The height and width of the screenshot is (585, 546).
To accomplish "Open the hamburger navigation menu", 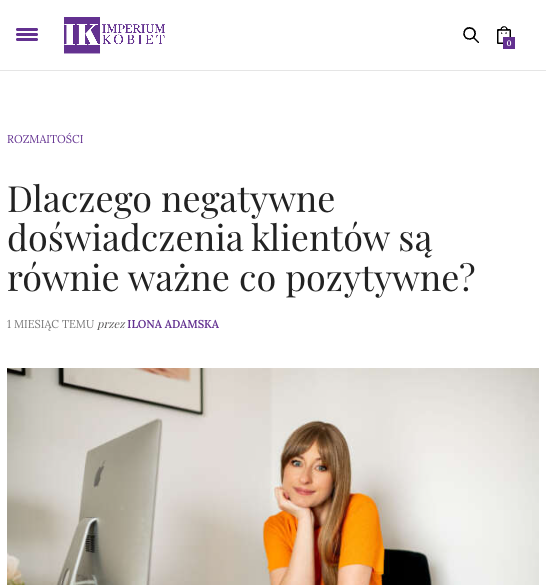I will point(27,35).
